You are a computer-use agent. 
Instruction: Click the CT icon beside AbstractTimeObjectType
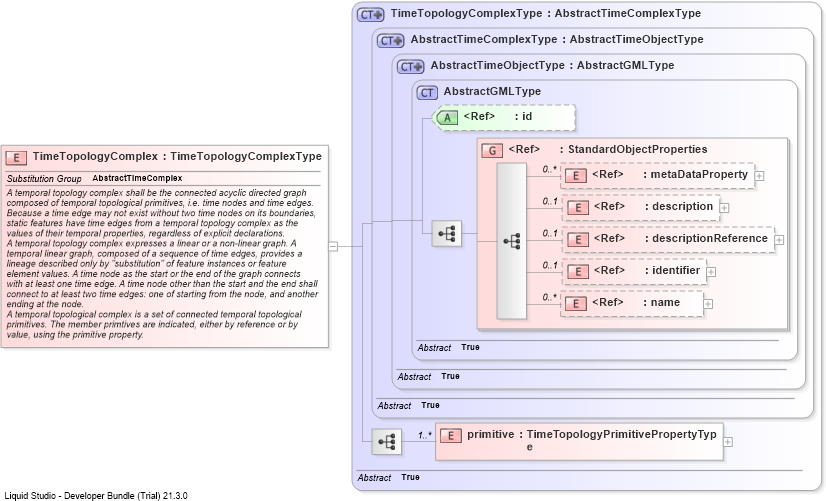click(411, 67)
